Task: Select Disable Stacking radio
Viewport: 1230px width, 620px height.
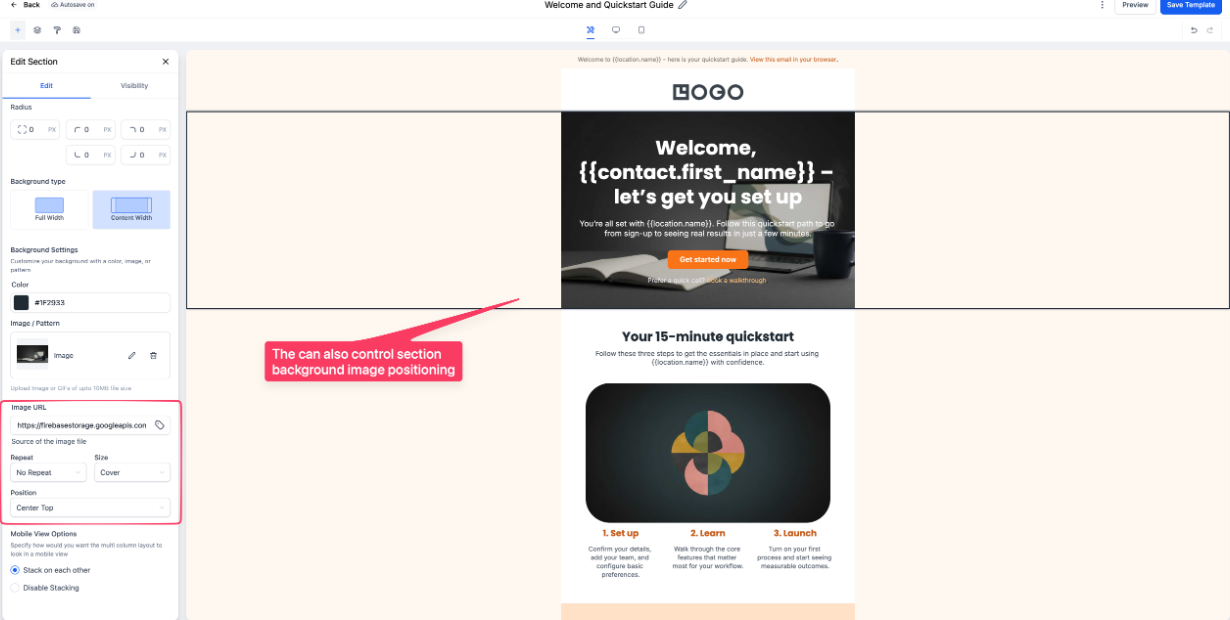Action: coord(15,588)
